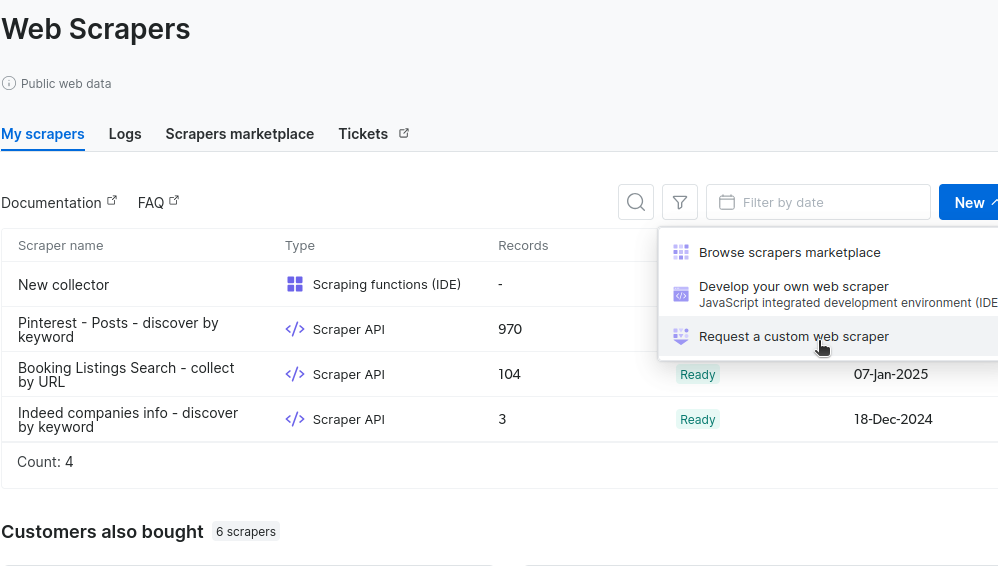998x566 pixels.
Task: Click the Scraping functions (IDE) grid icon
Action: click(295, 284)
